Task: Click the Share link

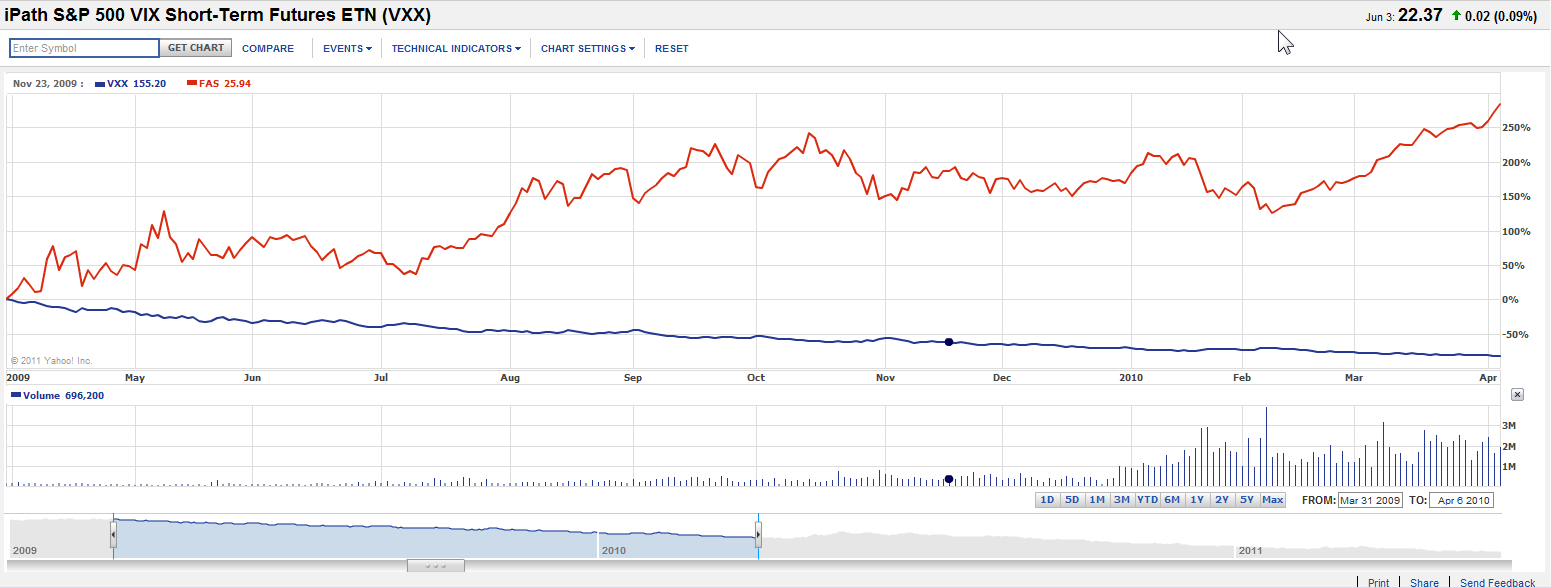Action: pyautogui.click(x=1424, y=582)
